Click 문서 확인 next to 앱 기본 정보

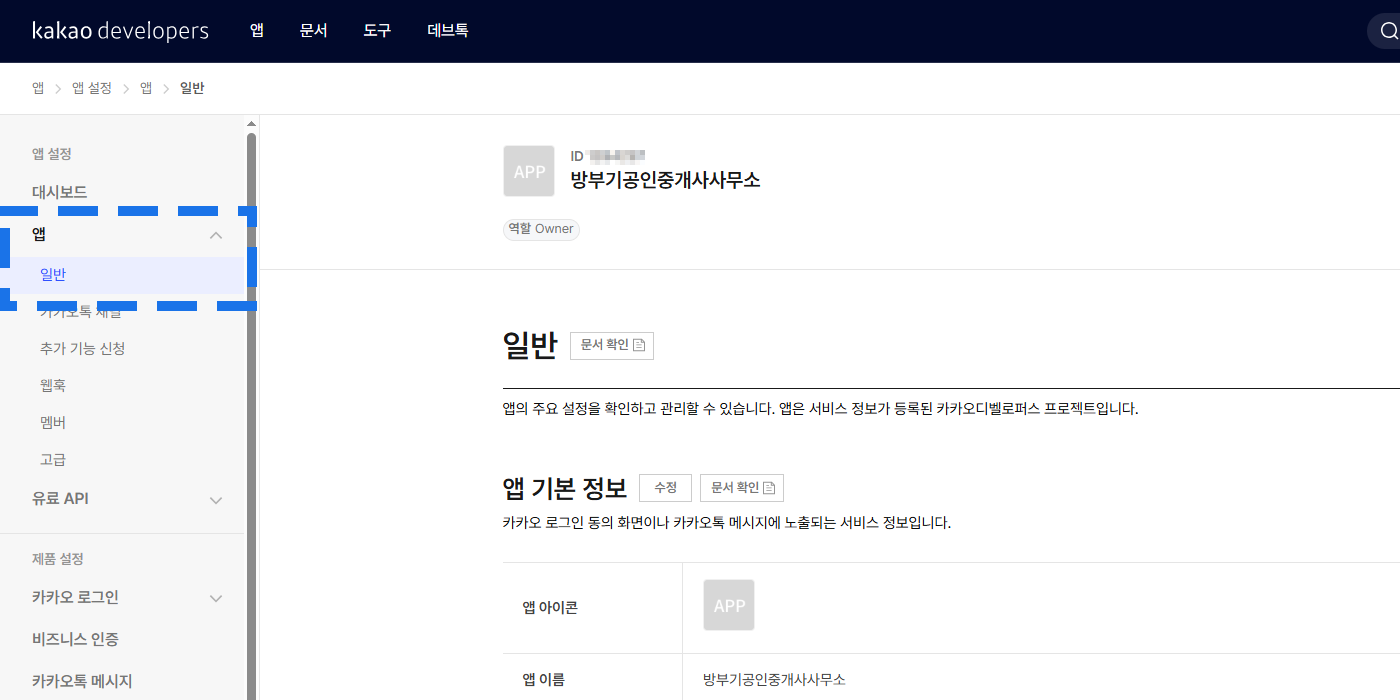coord(742,488)
